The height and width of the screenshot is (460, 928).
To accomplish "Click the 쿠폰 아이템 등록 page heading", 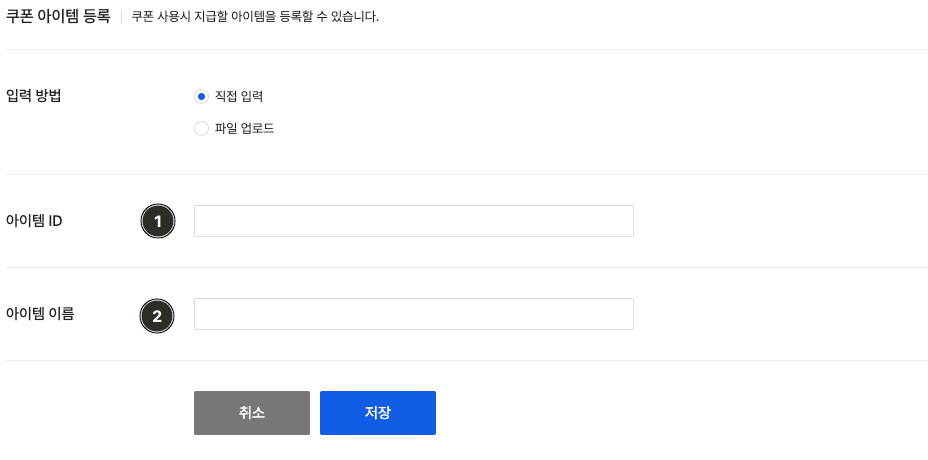I will (x=57, y=16).
